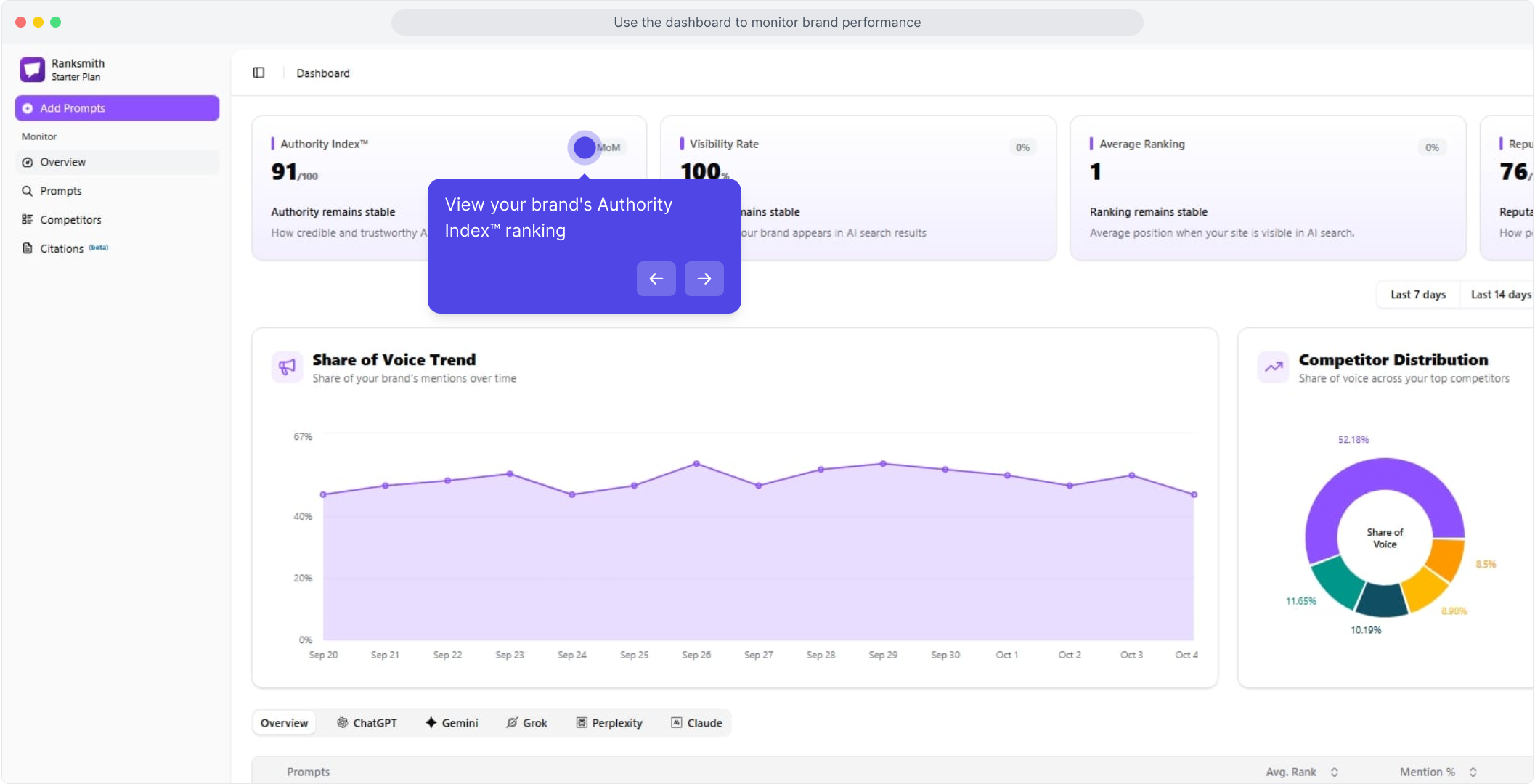This screenshot has height=784, width=1535.
Task: Sort by Mention % column arrows
Action: point(1473,772)
